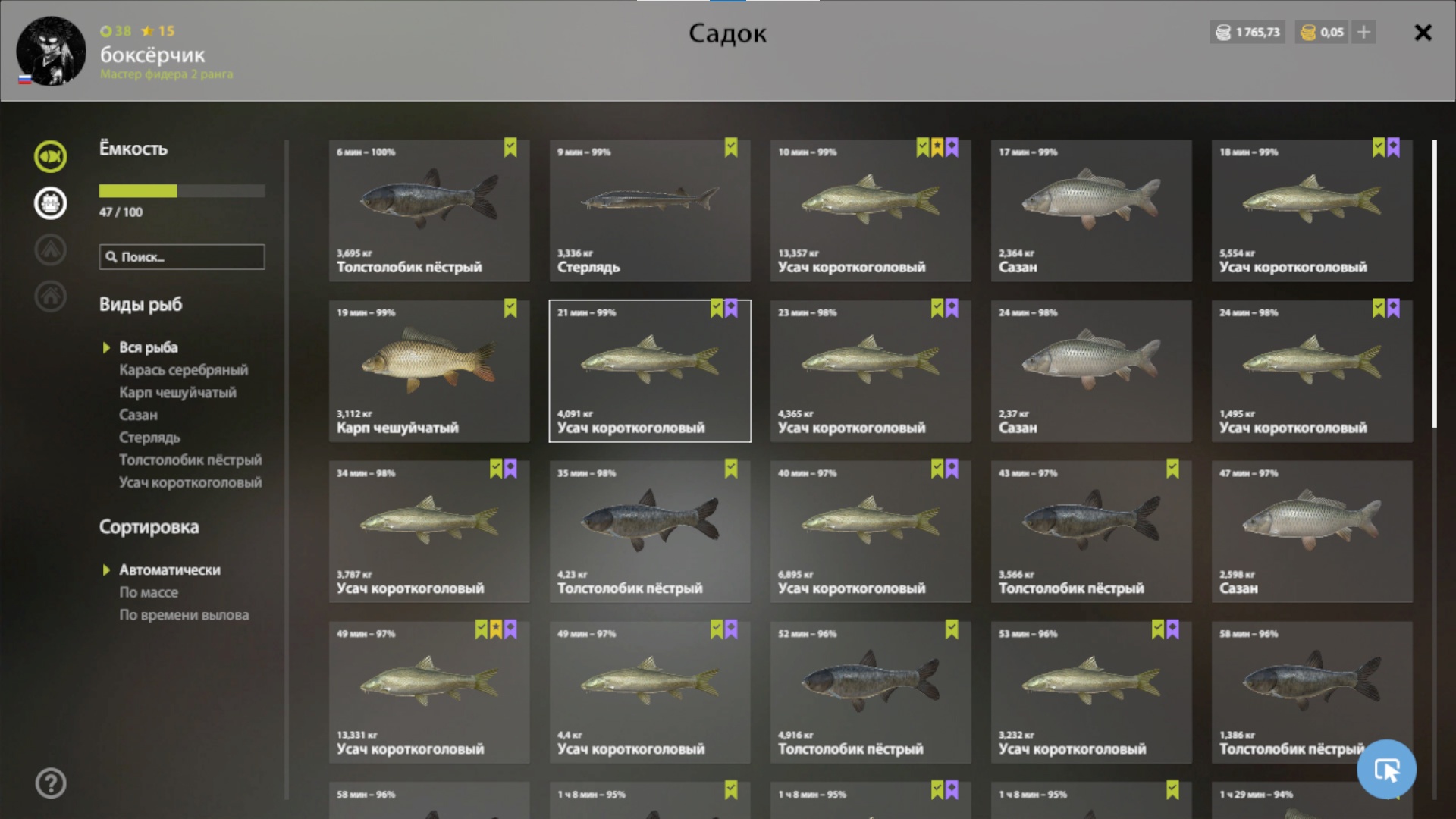Click the home sidebar icon

pyautogui.click(x=50, y=296)
